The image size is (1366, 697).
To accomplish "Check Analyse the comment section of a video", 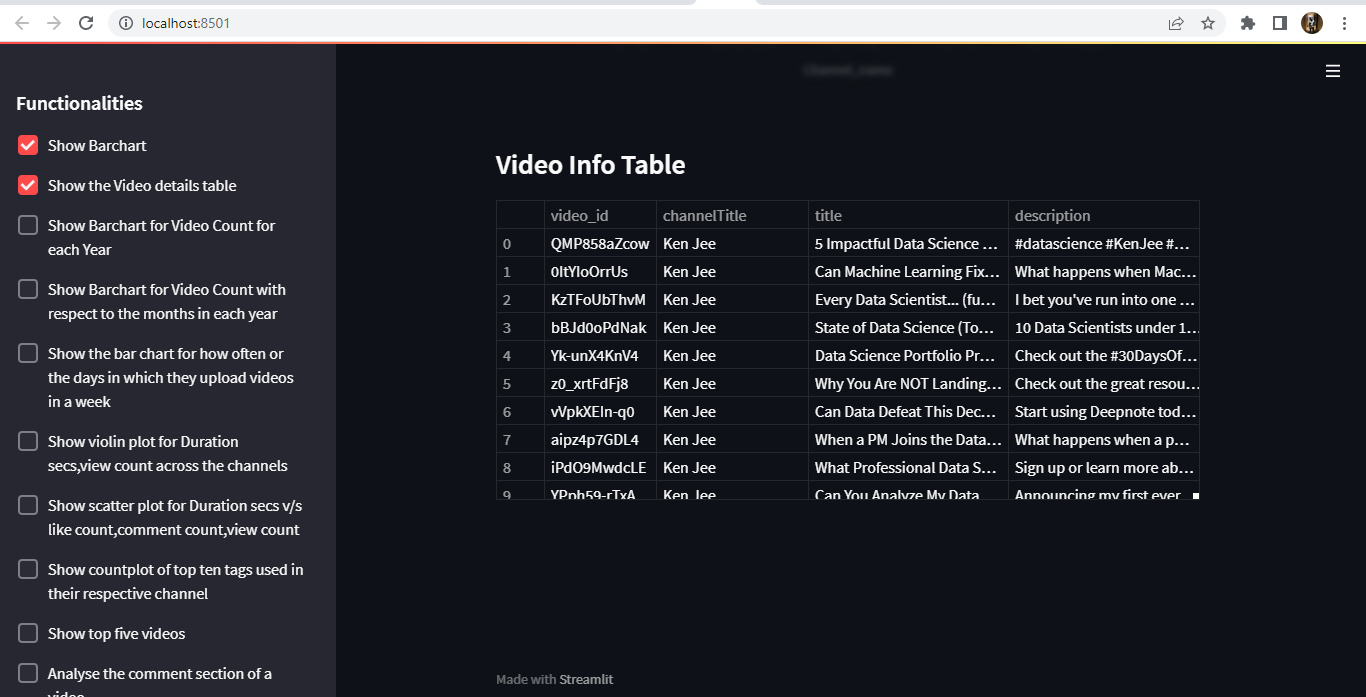I will point(27,672).
